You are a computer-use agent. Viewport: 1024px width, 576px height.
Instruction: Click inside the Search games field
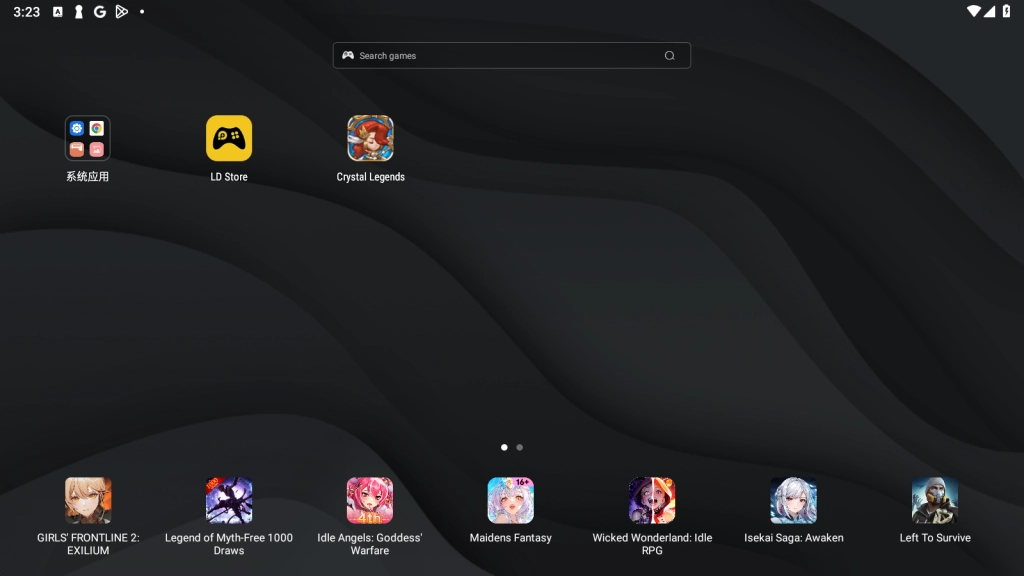coord(480,55)
